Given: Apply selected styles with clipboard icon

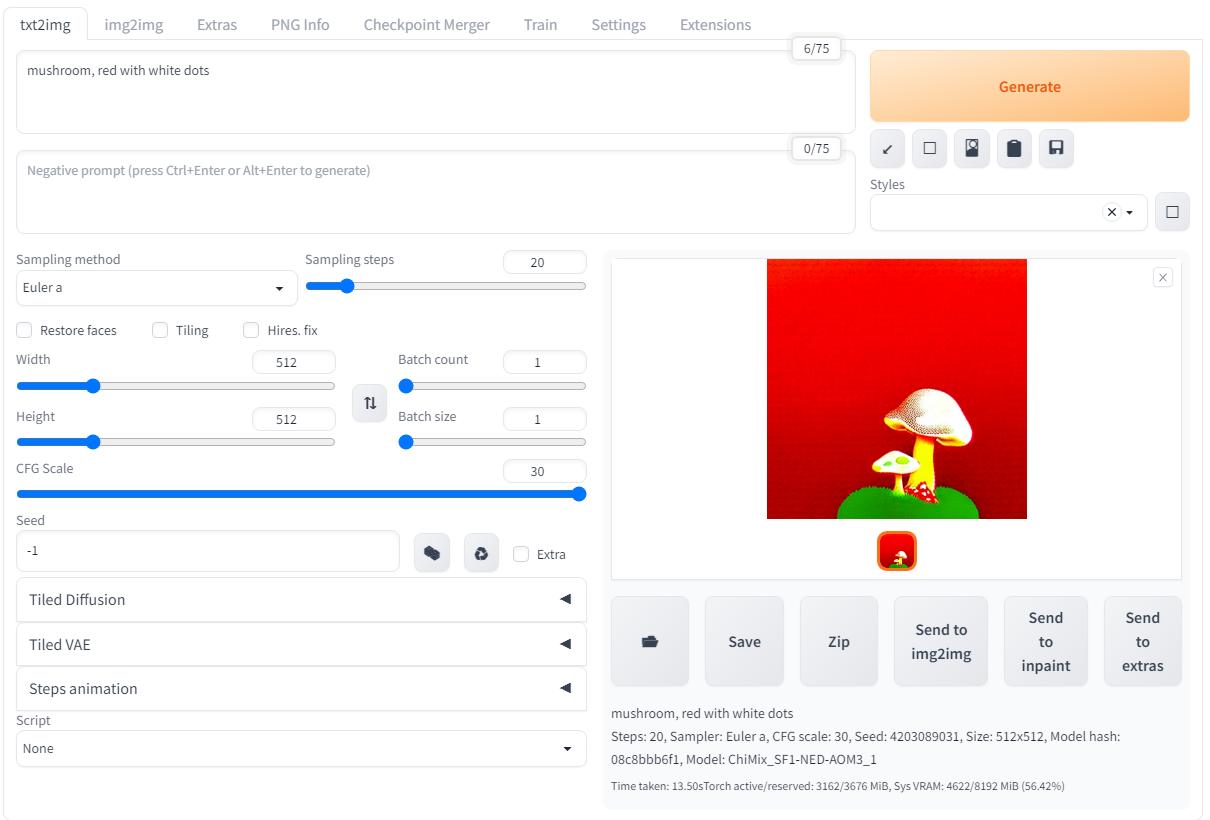Looking at the screenshot, I should (1014, 149).
